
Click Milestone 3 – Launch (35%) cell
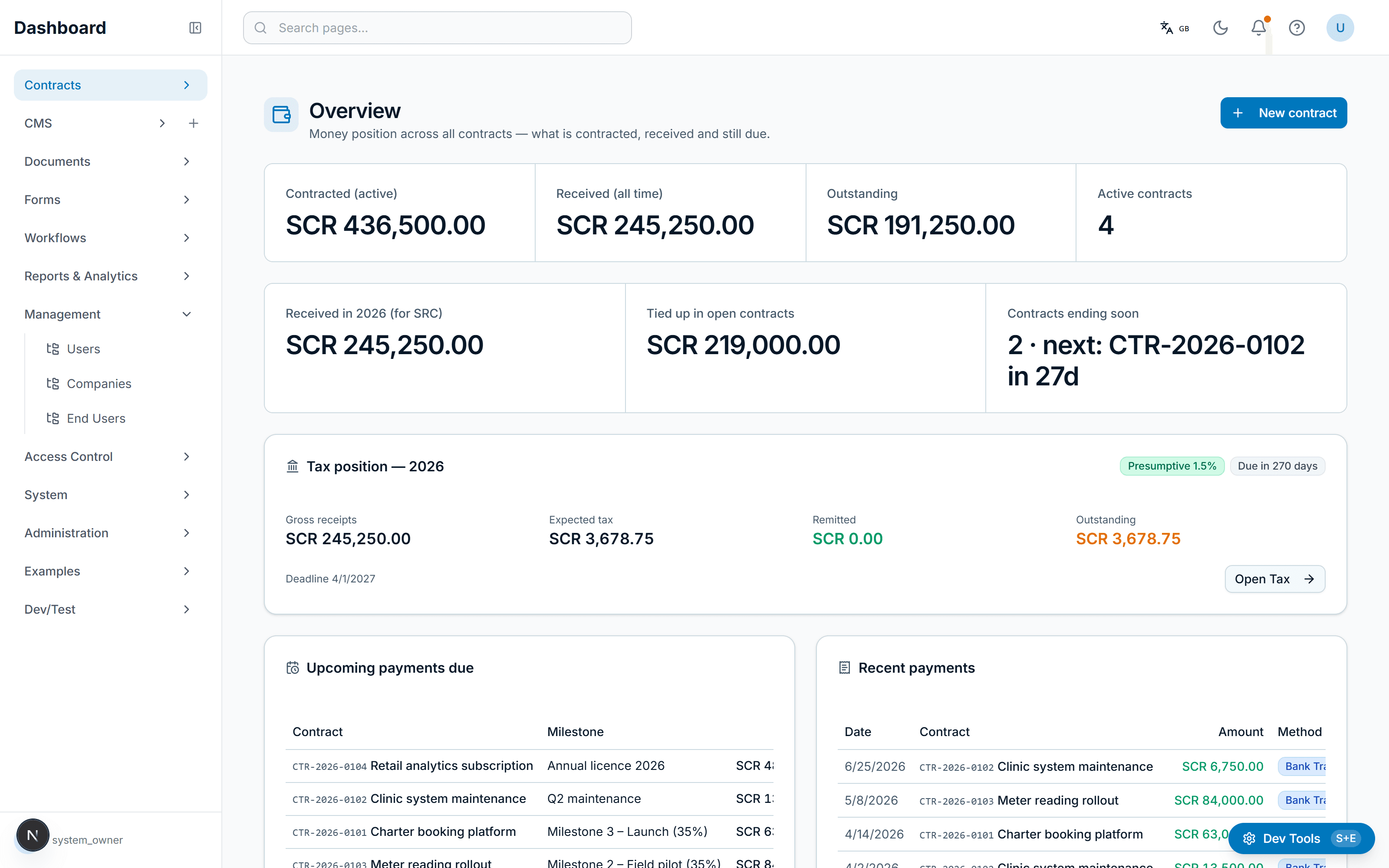click(x=627, y=832)
